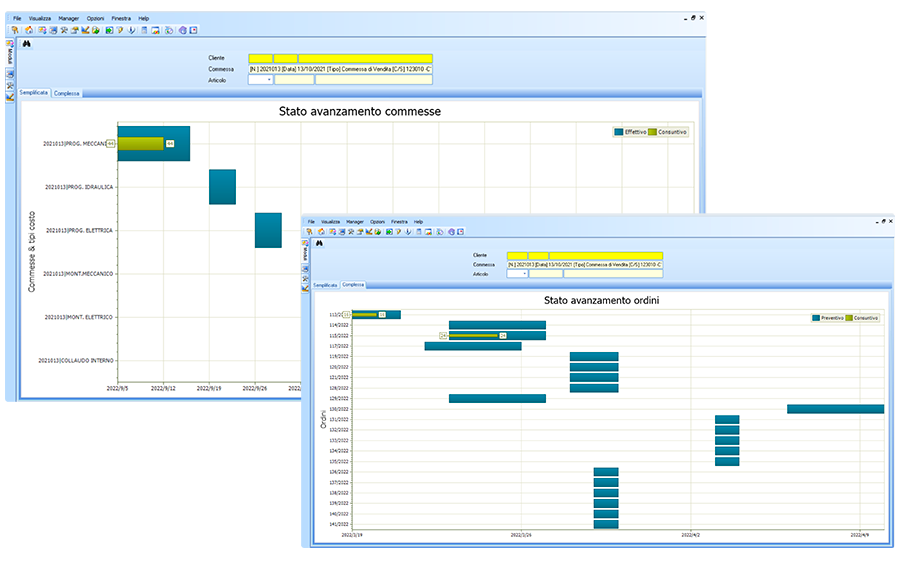Click crossed tools icon in commesse window sidebar

10,86
